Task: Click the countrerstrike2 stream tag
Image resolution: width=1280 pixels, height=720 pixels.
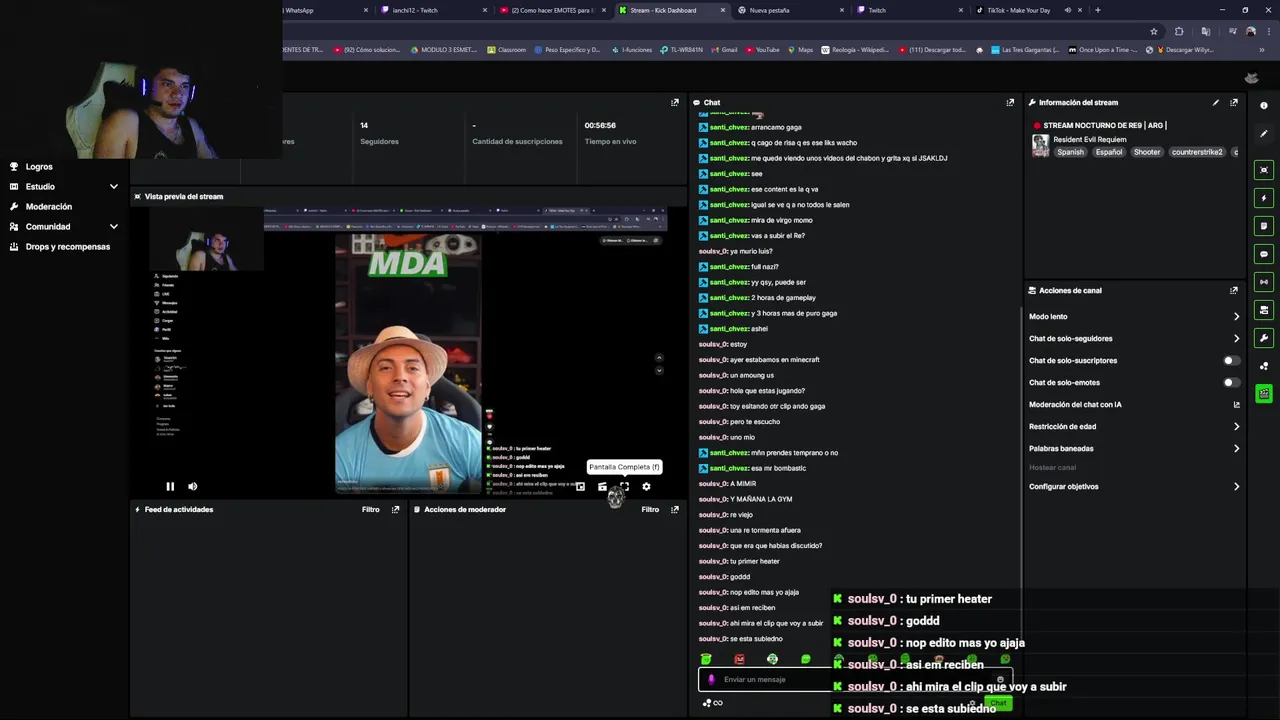Action: pos(1197,152)
